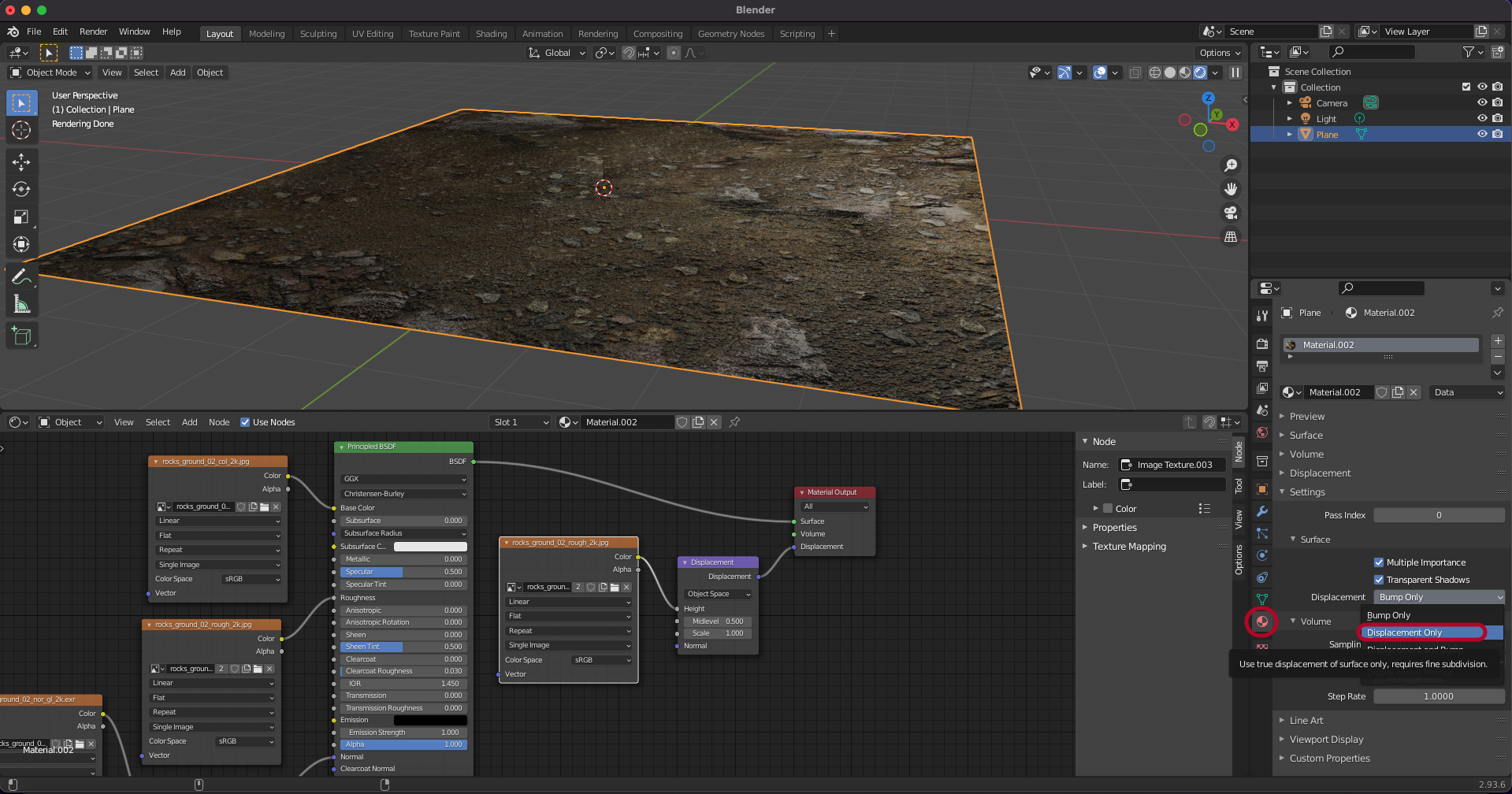The width and height of the screenshot is (1512, 794).
Task: Switch to the Shading workspace tab
Action: [491, 34]
